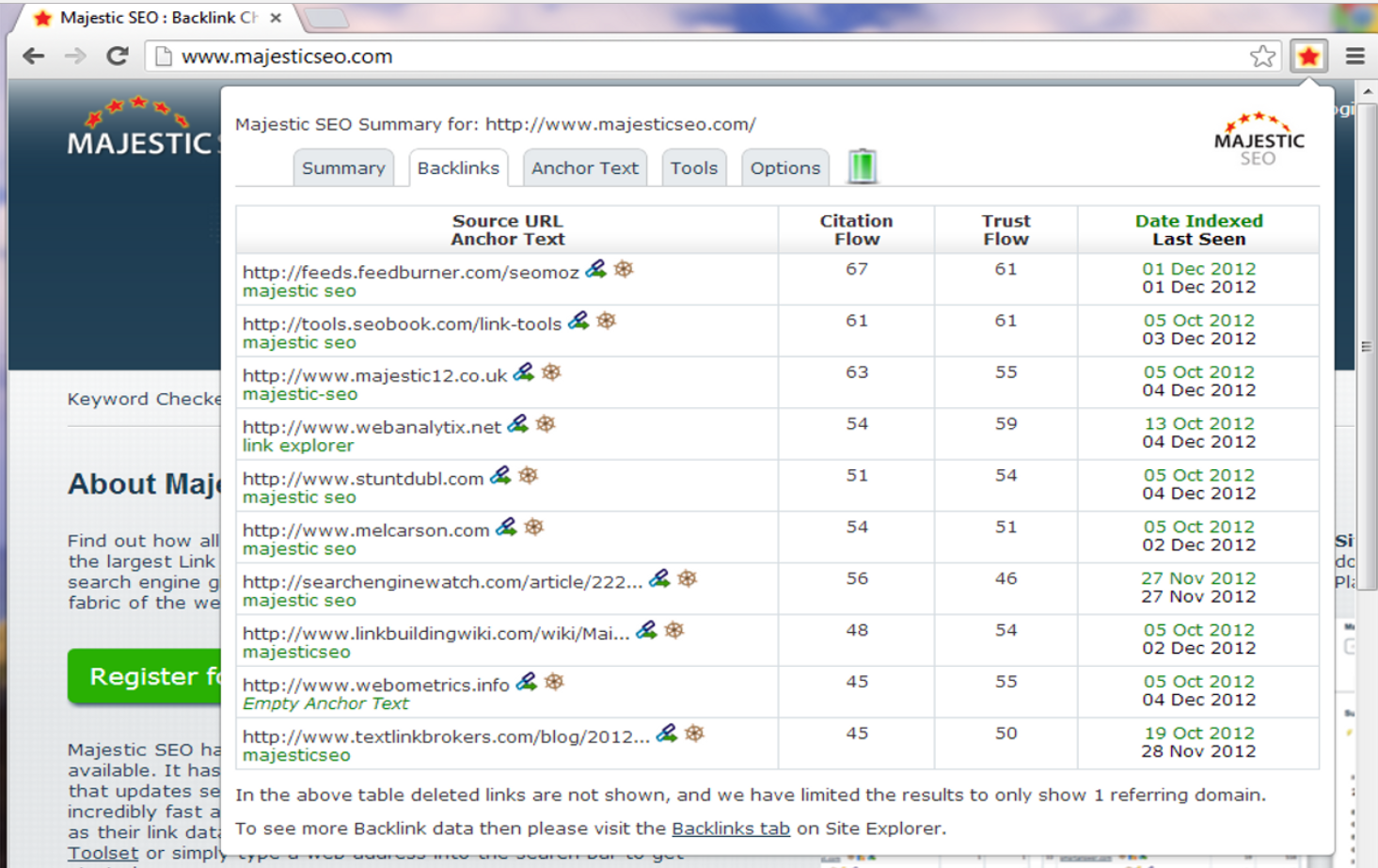
Task: Click the 'Trust Flow' column header
Action: click(1006, 229)
